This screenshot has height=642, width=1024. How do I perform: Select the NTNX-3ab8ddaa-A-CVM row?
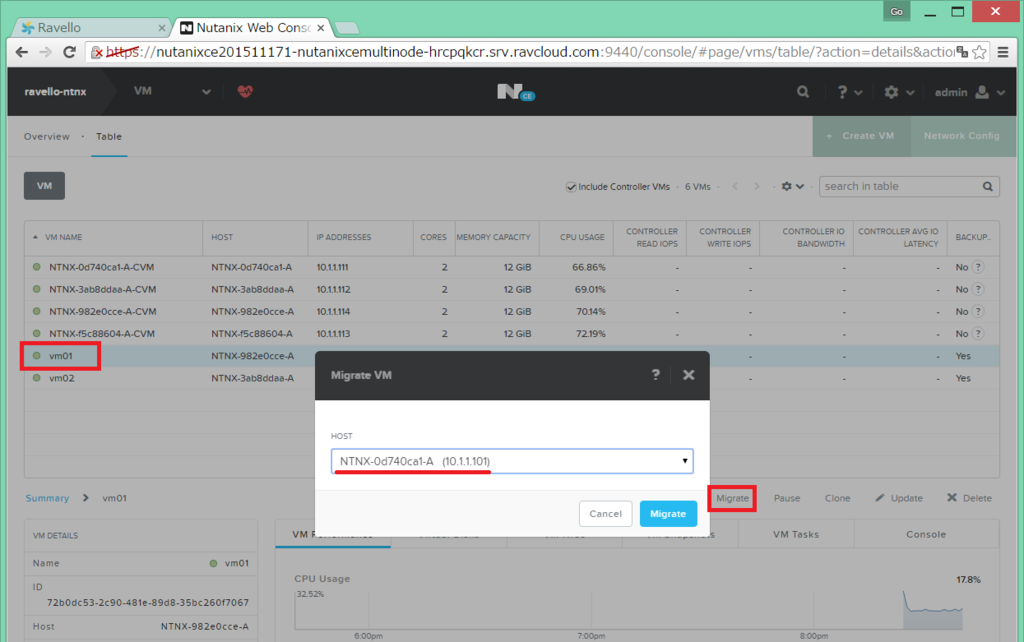click(511, 289)
